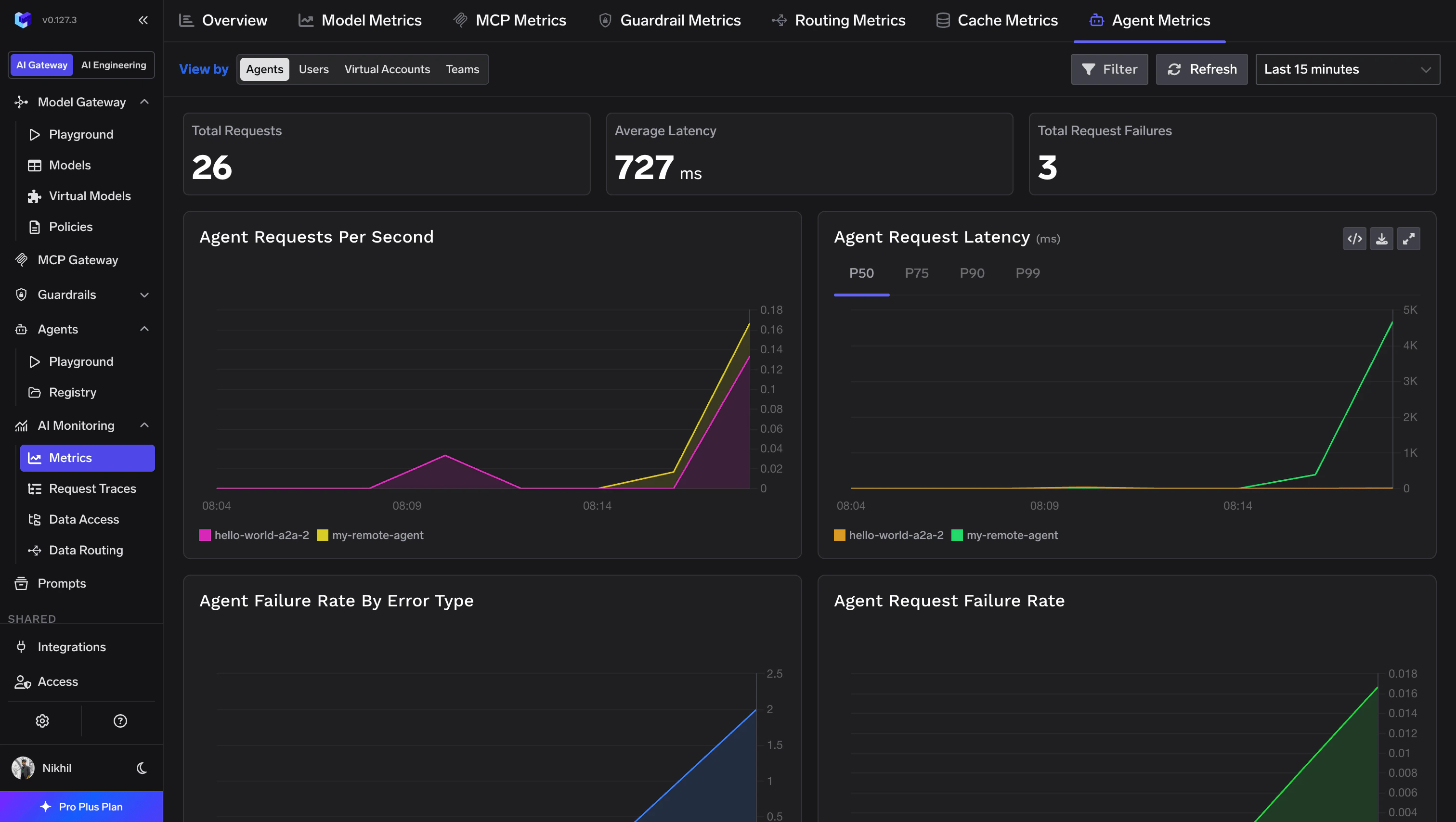Click the MCP Gateway sidebar icon

pos(21,260)
